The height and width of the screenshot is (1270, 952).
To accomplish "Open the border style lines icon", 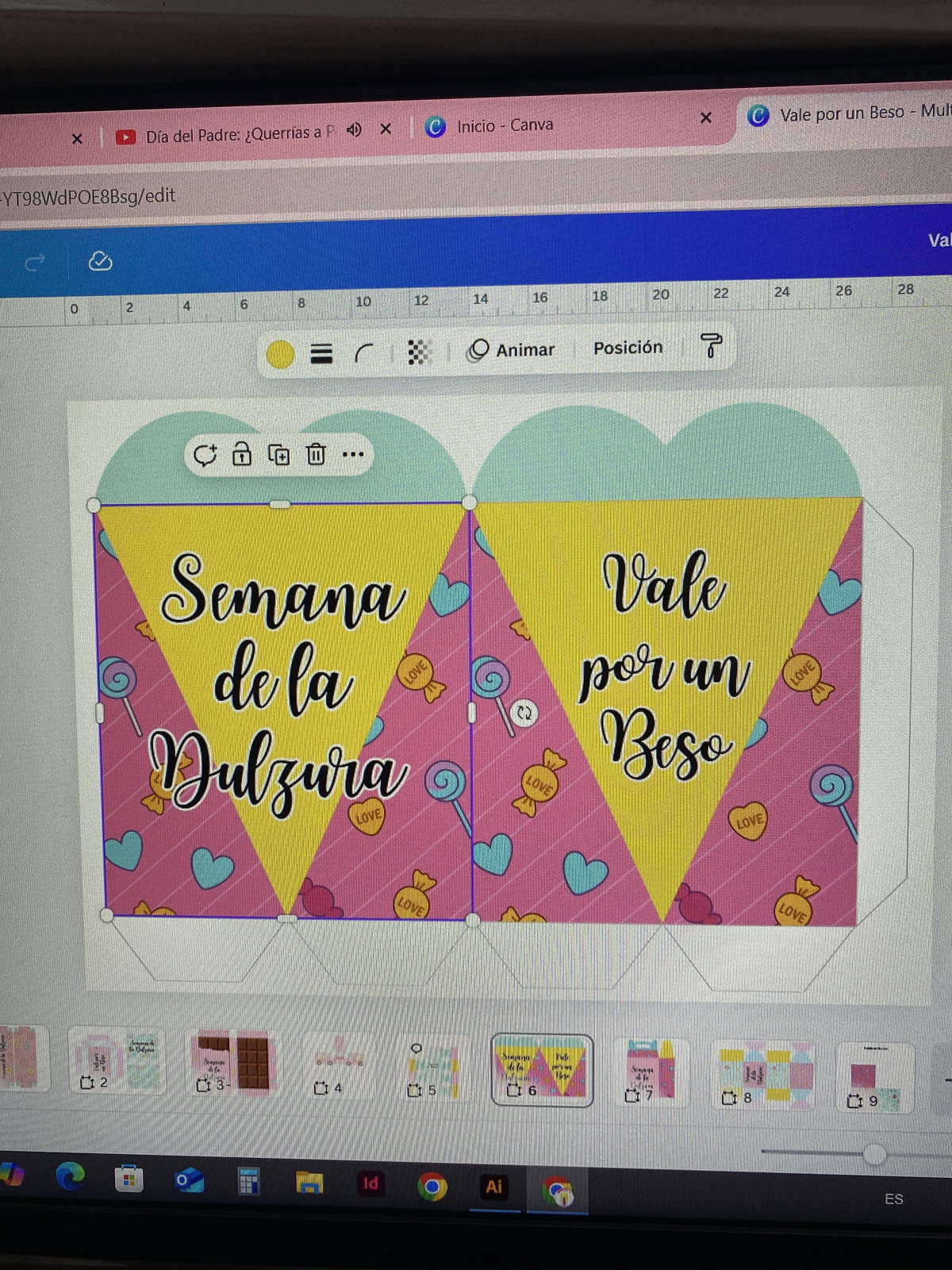I will click(x=321, y=353).
